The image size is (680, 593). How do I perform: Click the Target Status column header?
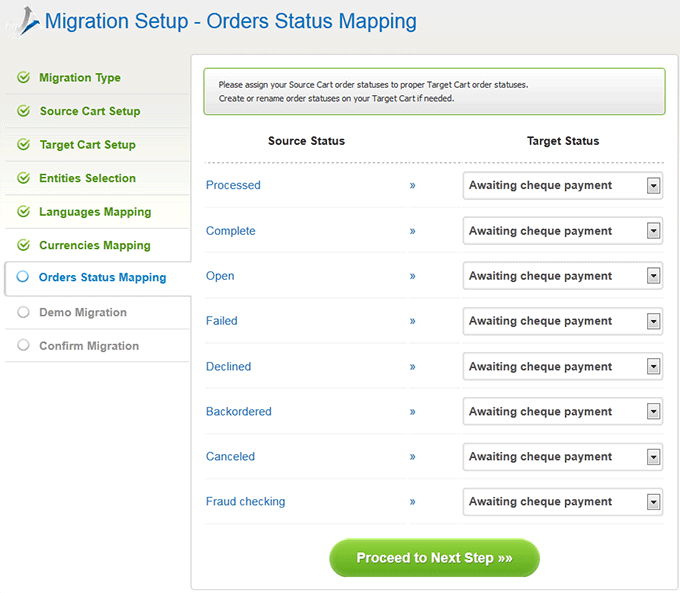(x=563, y=141)
